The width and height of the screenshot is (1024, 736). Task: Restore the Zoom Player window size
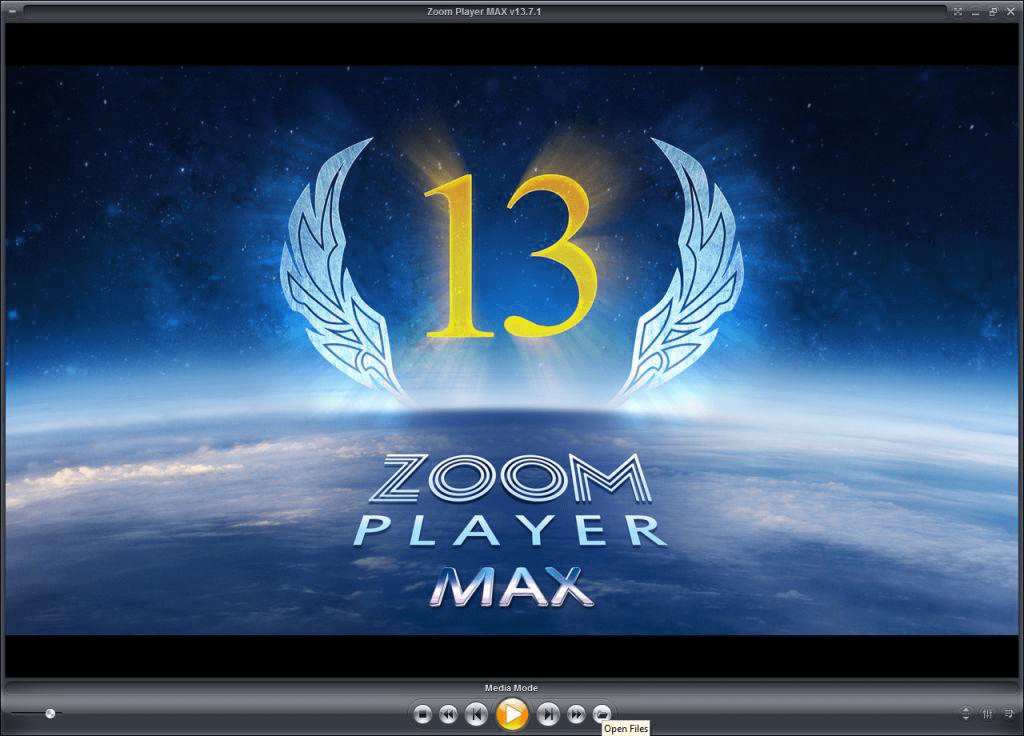coord(993,11)
